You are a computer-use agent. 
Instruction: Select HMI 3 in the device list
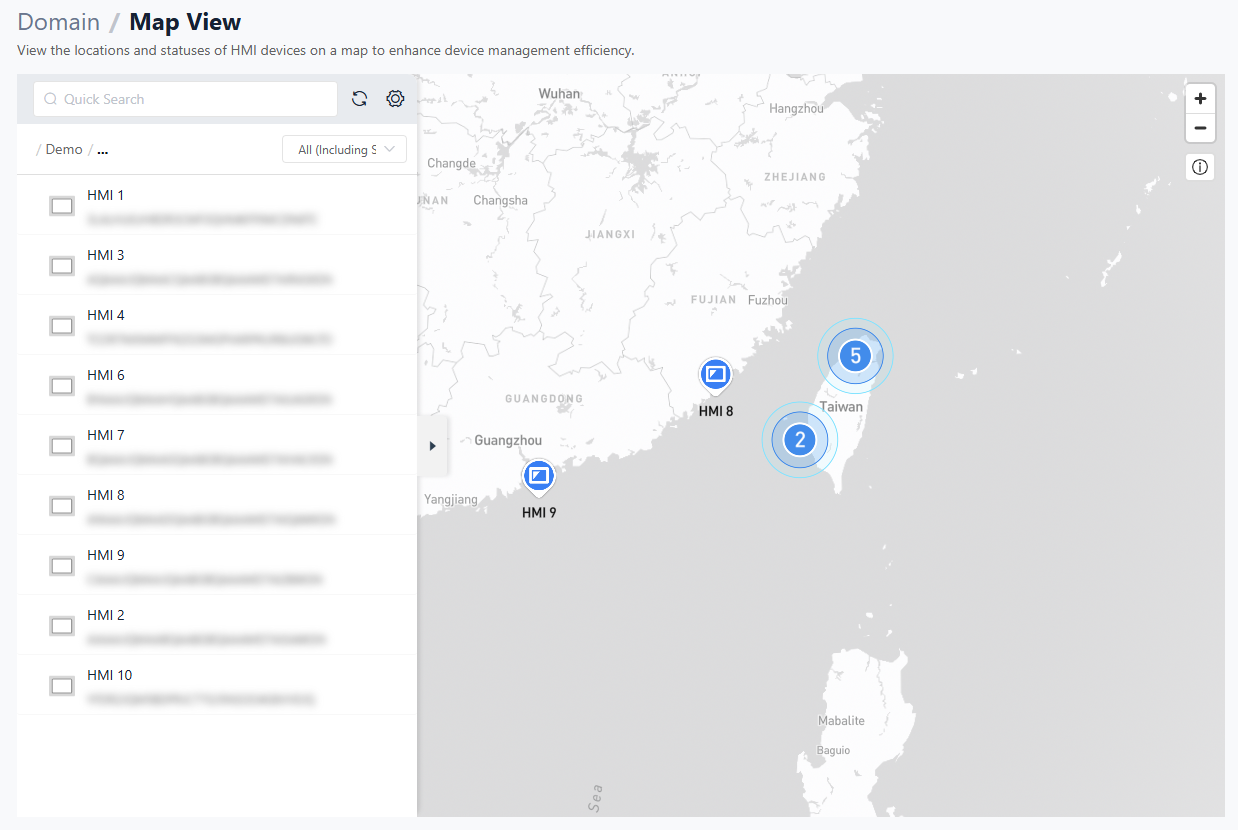click(106, 256)
